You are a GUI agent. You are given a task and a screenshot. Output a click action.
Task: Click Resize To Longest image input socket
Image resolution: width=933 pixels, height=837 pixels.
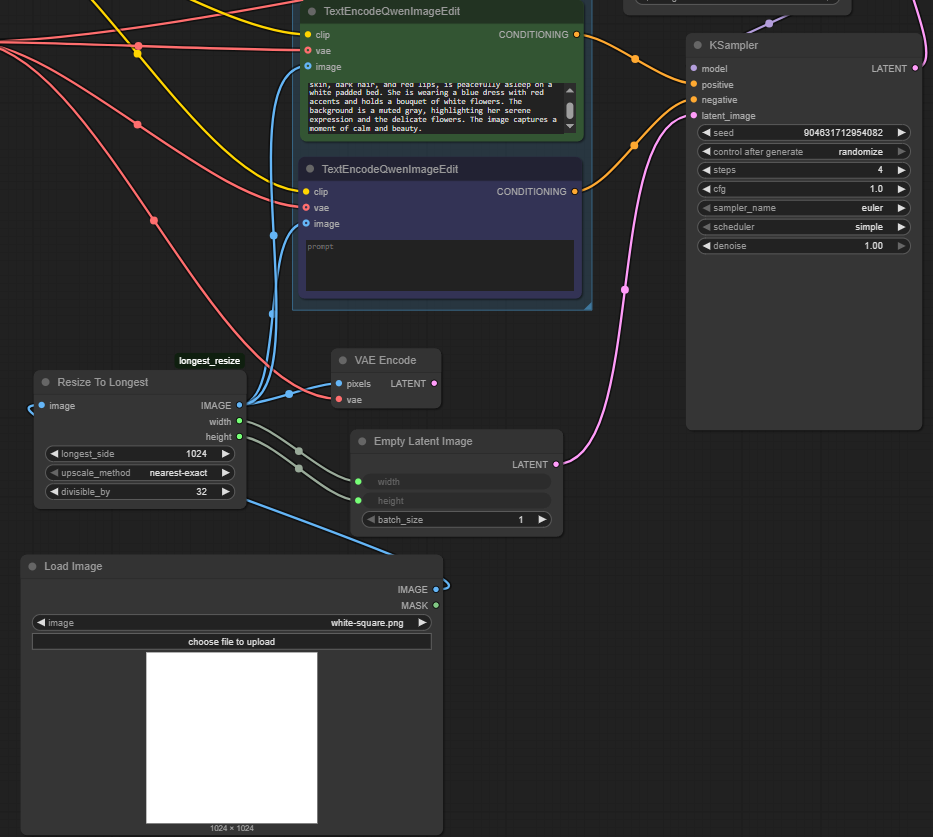pos(42,405)
